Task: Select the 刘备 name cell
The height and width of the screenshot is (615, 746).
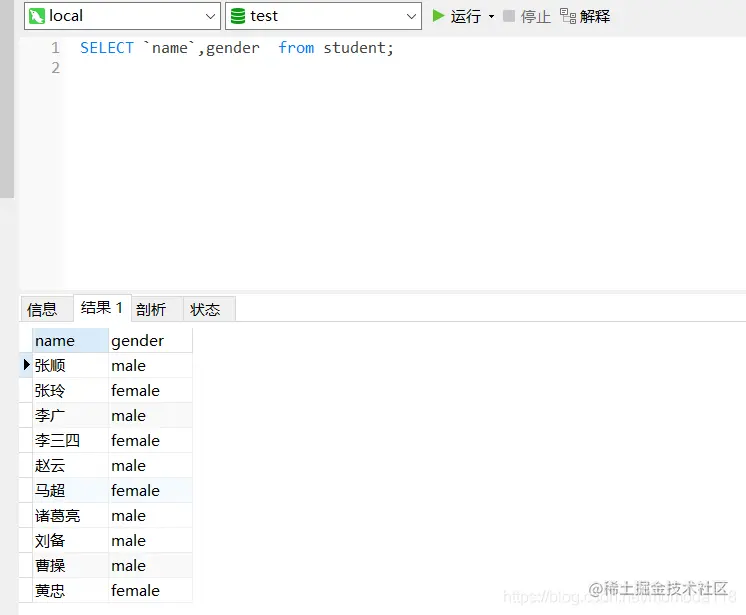Action: pyautogui.click(x=70, y=540)
